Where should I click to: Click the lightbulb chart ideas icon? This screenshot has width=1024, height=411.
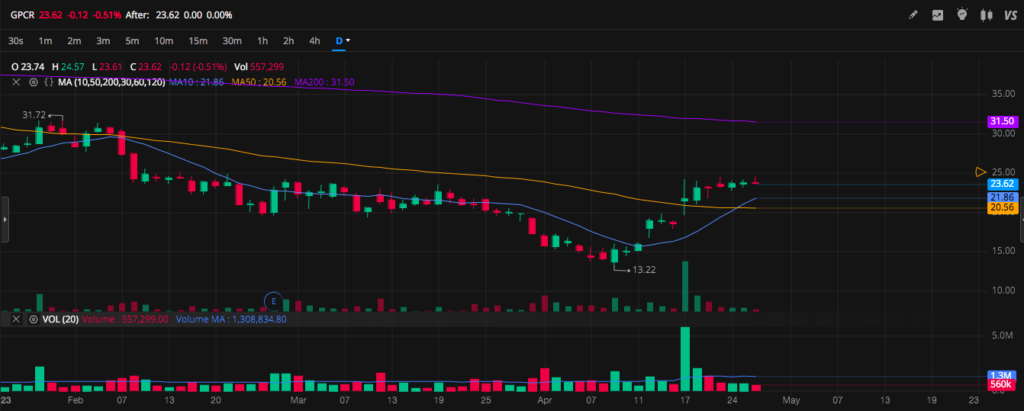pos(963,15)
